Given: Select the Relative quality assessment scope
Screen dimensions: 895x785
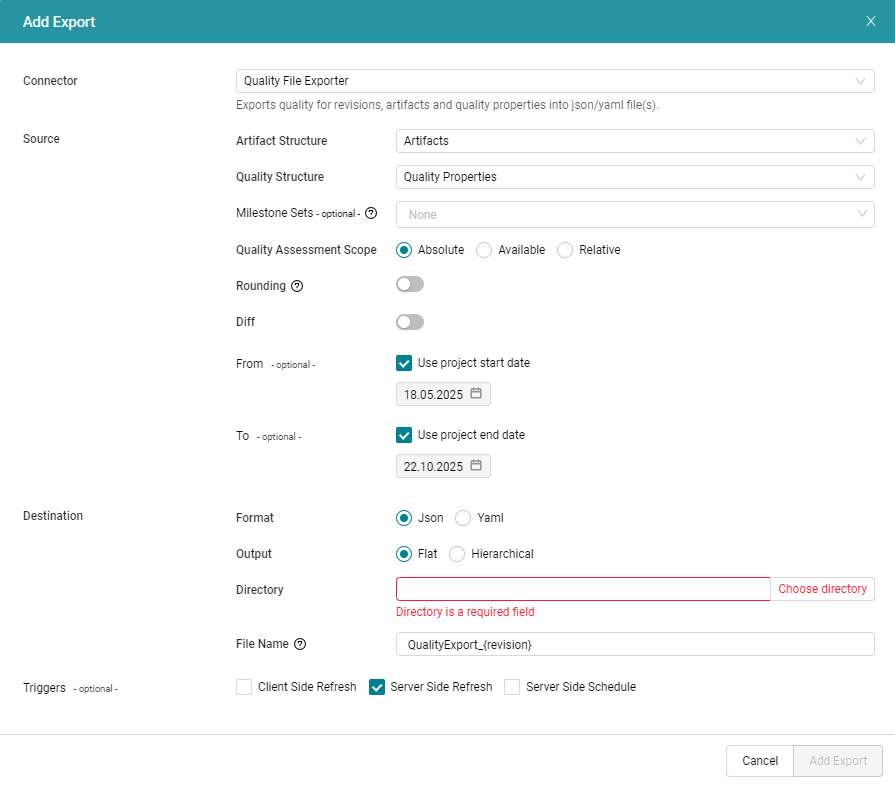Looking at the screenshot, I should (565, 250).
